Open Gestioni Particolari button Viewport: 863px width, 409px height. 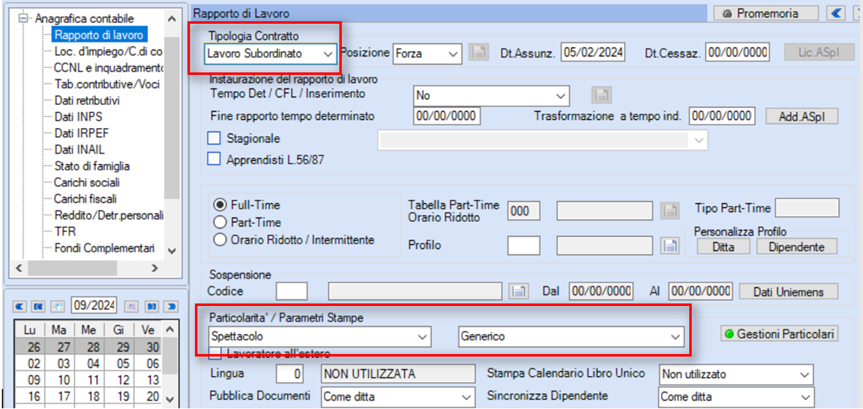click(779, 334)
